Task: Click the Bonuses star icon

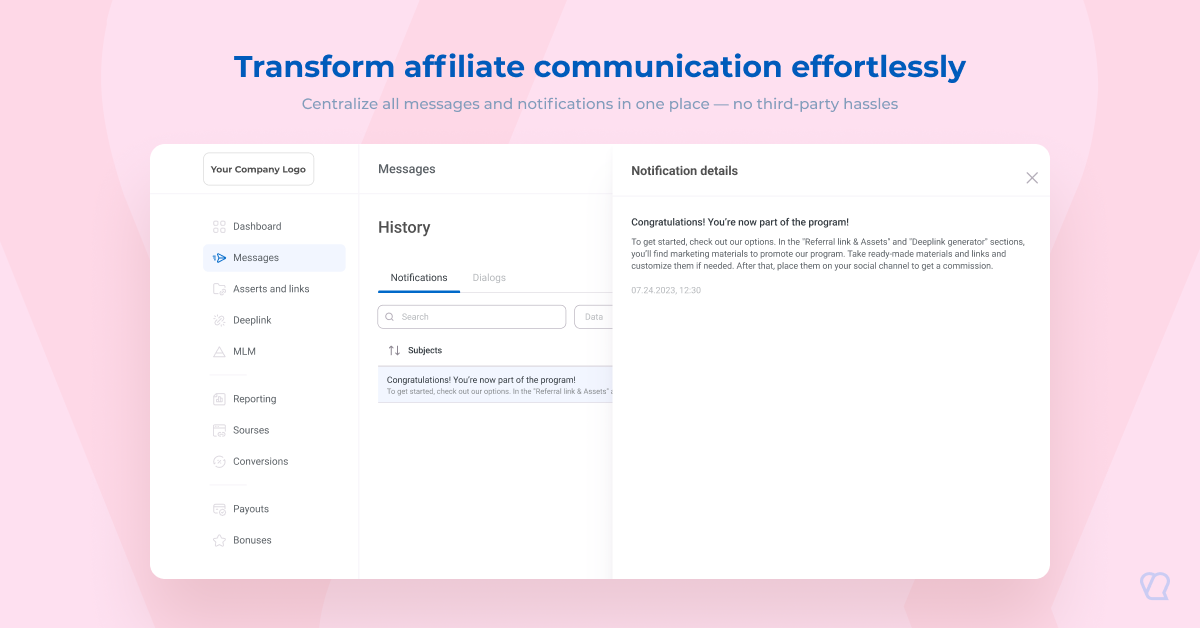Action: (219, 540)
